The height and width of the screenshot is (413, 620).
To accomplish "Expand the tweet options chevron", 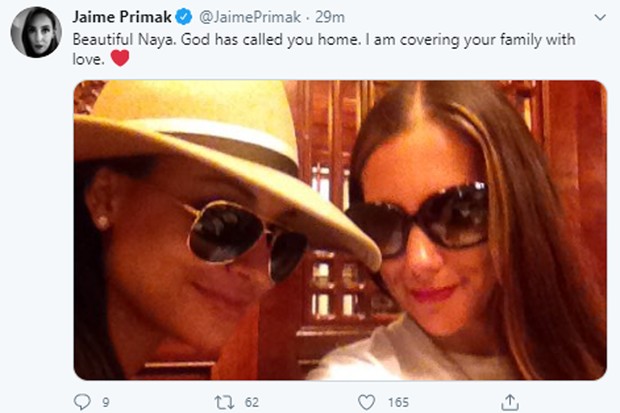I will point(600,17).
